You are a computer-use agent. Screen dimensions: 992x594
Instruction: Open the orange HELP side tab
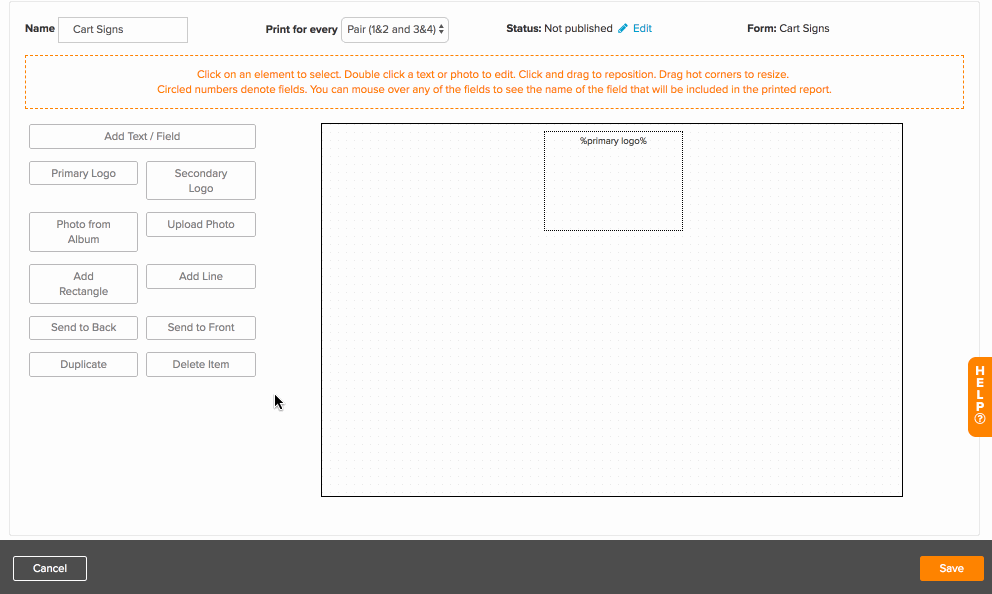click(979, 397)
